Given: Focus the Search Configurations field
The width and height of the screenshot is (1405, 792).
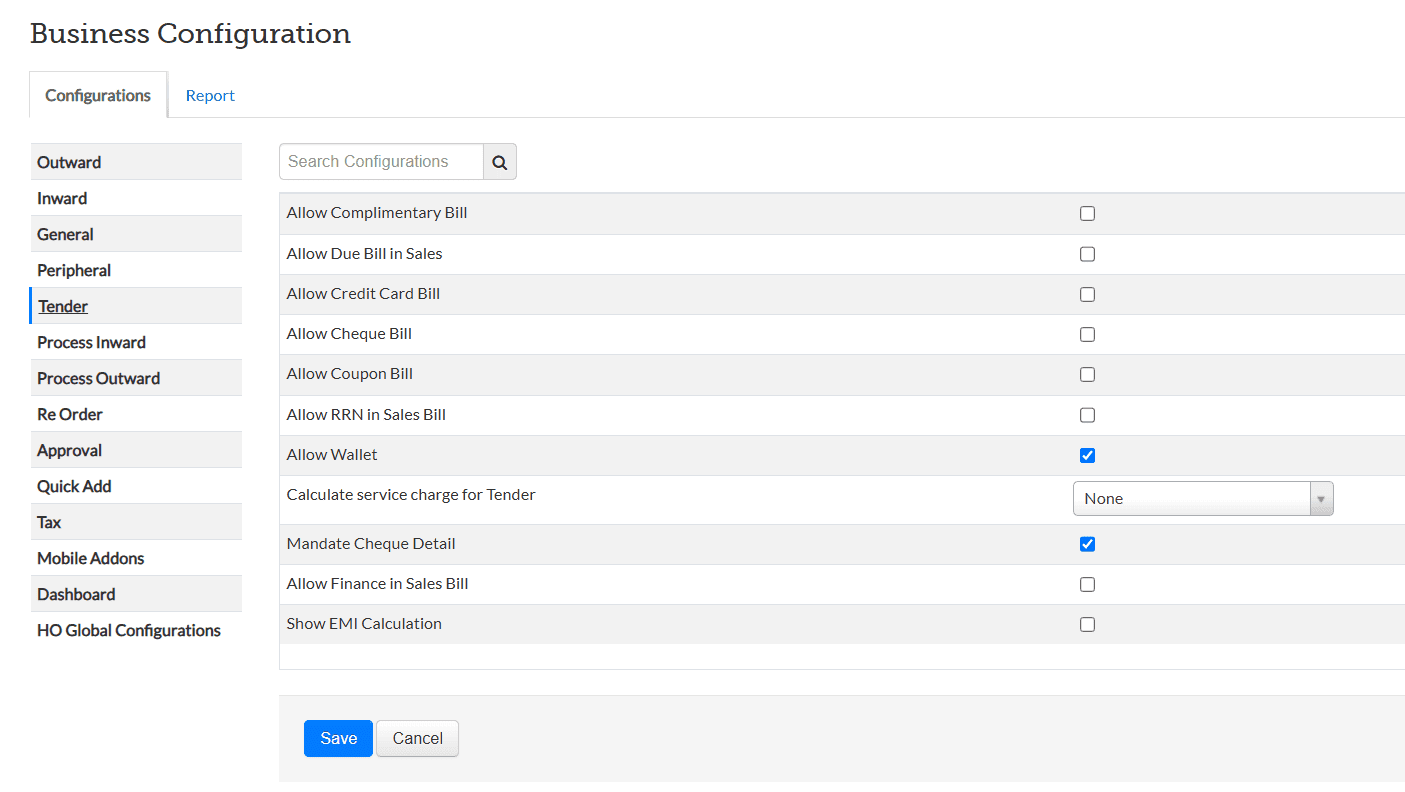Looking at the screenshot, I should coord(381,162).
